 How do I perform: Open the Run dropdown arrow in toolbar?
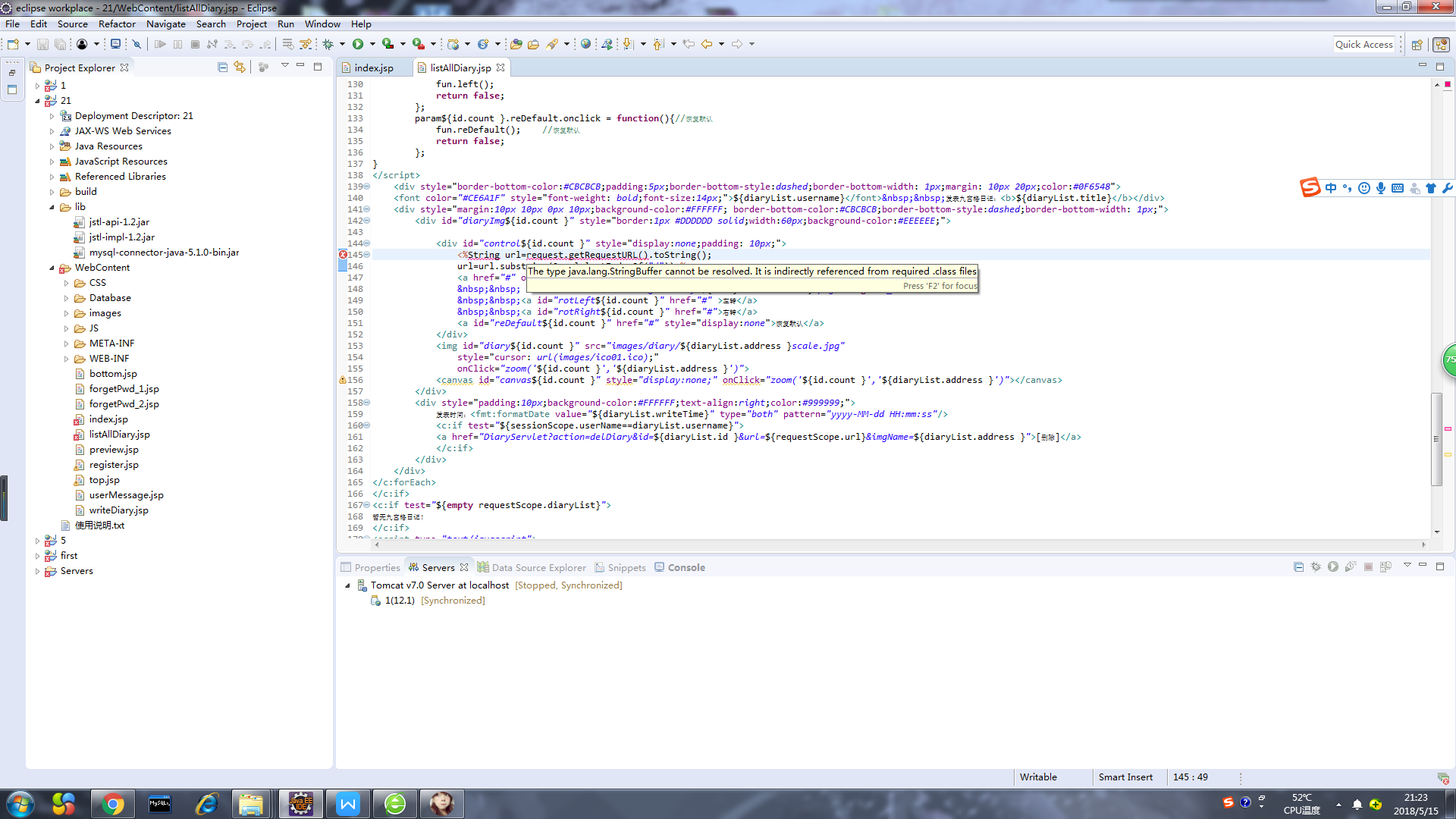372,44
